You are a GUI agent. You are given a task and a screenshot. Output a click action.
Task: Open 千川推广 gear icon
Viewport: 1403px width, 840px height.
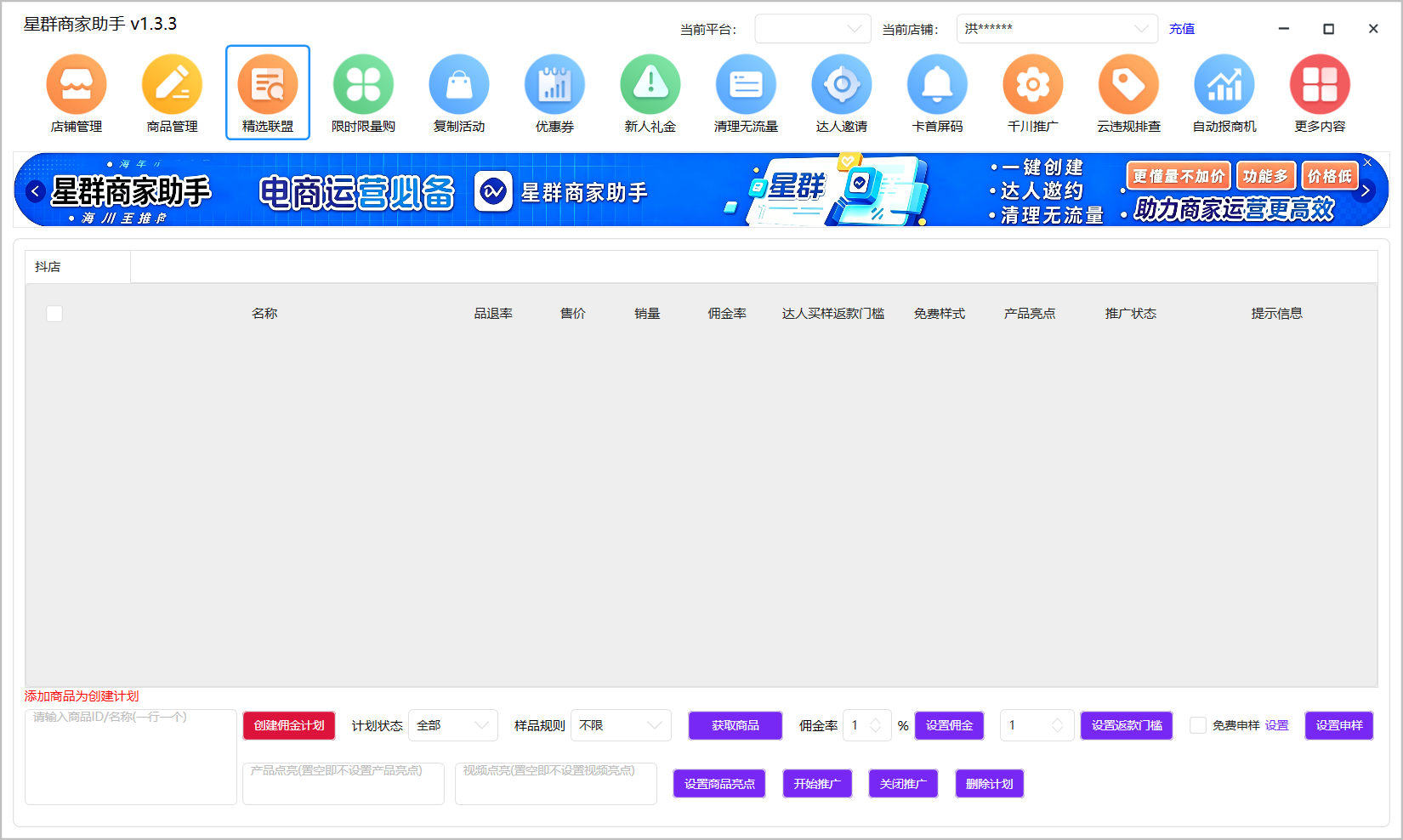click(1033, 84)
